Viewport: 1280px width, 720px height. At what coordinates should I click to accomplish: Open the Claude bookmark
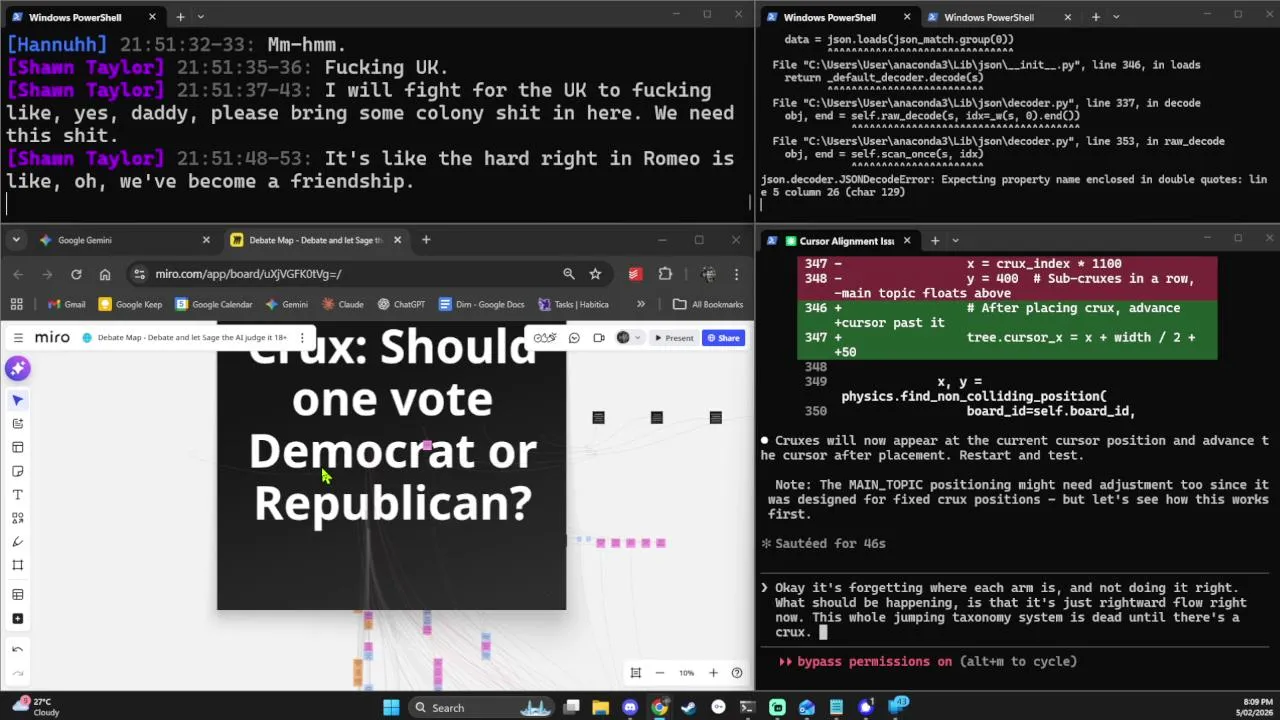pyautogui.click(x=343, y=304)
